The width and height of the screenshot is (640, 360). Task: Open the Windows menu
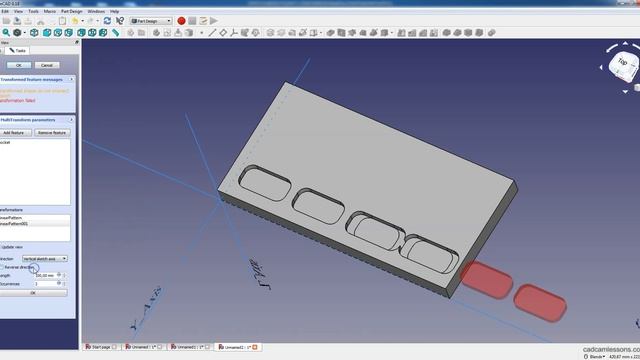click(x=96, y=11)
